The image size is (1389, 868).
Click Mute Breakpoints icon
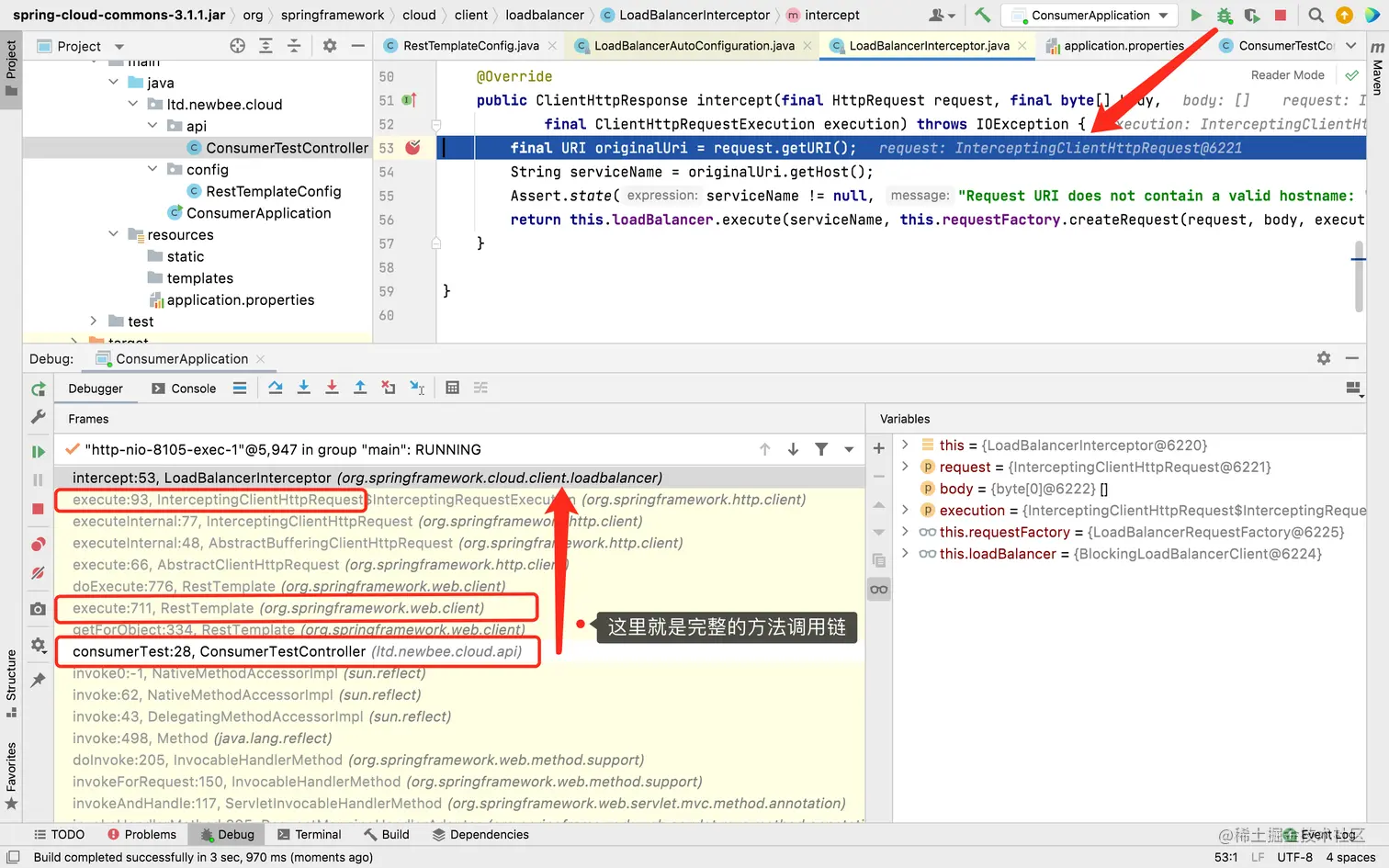coord(38,573)
